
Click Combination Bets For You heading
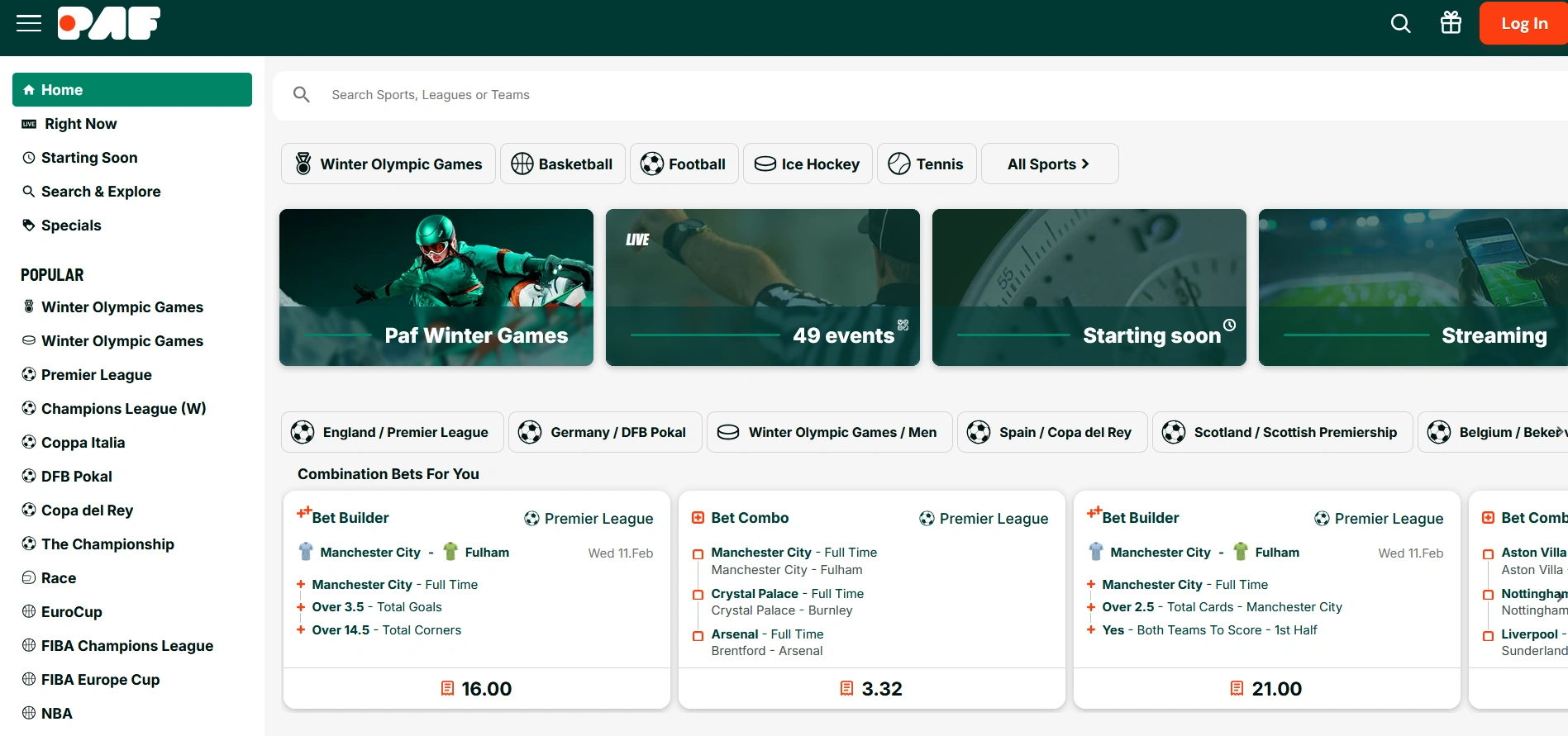tap(388, 474)
